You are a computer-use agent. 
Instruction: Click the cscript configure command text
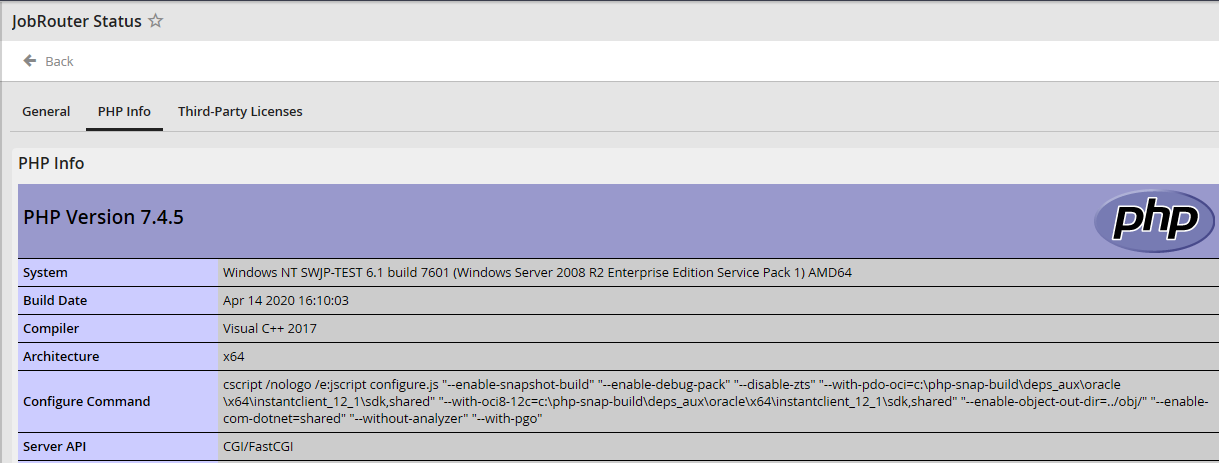click(714, 402)
